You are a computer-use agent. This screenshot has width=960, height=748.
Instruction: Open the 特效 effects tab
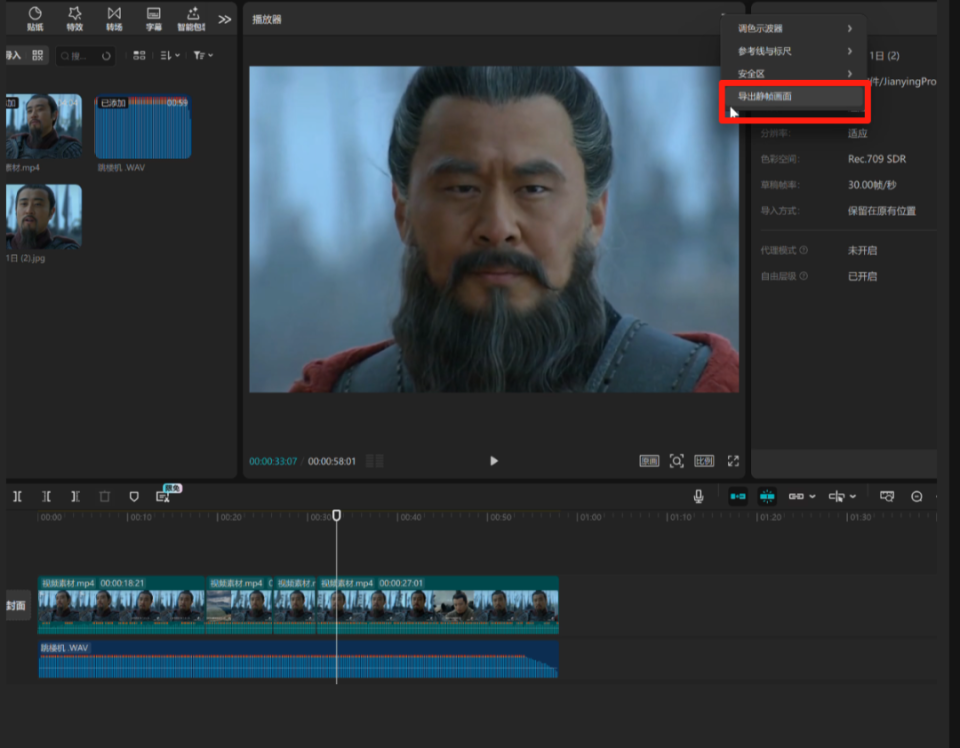pyautogui.click(x=74, y=18)
